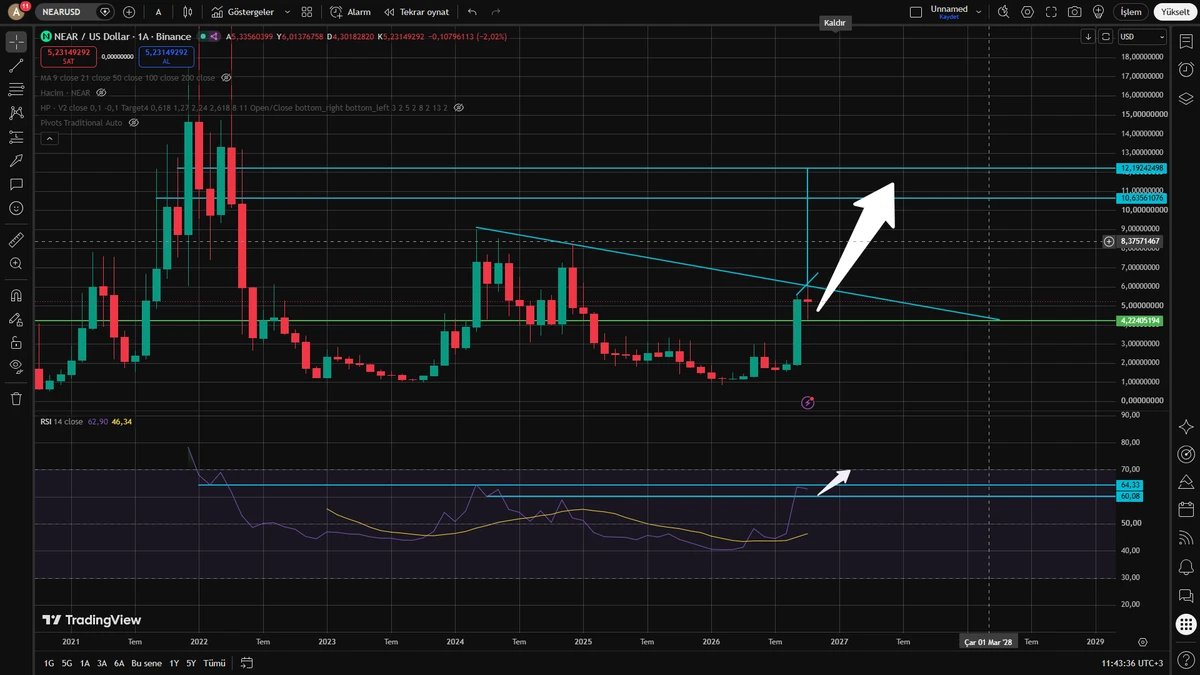Select the Tümü time range
1200x675 pixels.
pos(214,663)
